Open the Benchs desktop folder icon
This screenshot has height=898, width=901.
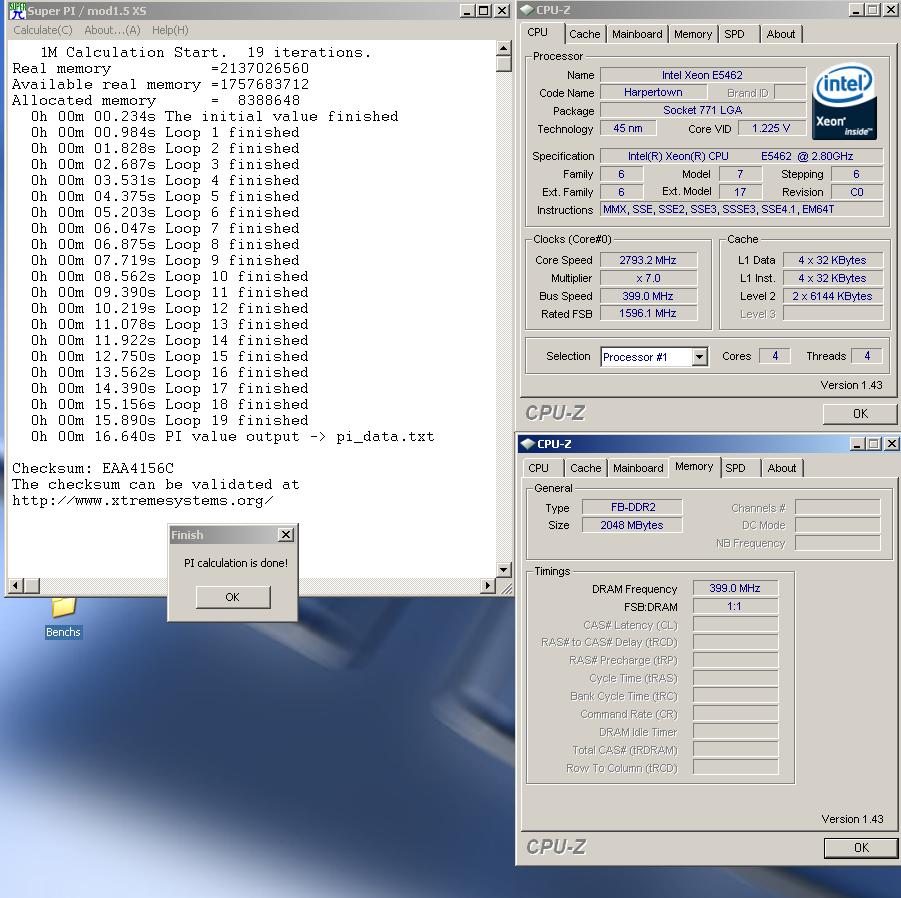coord(63,617)
